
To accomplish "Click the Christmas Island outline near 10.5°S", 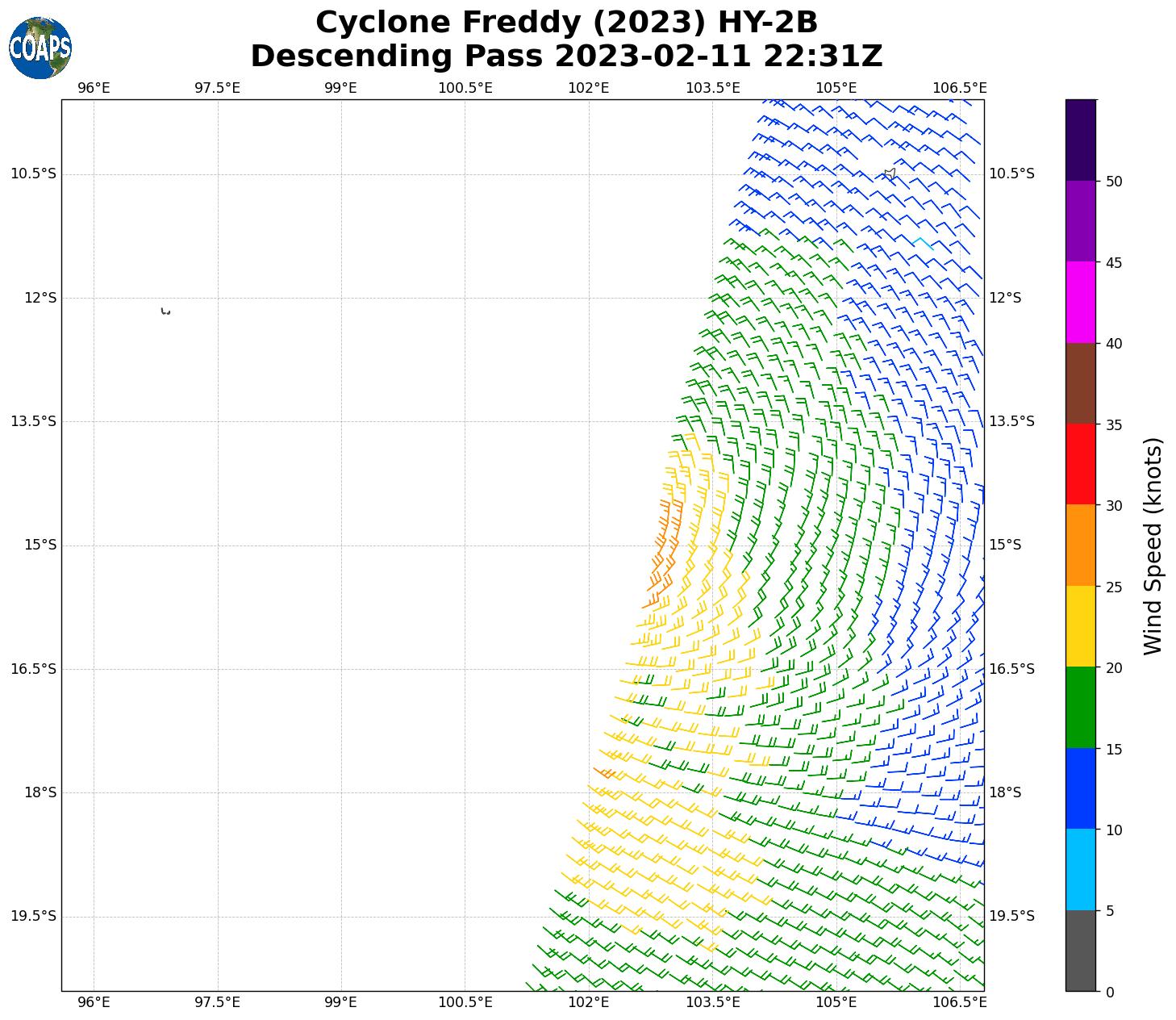I will pyautogui.click(x=890, y=173).
